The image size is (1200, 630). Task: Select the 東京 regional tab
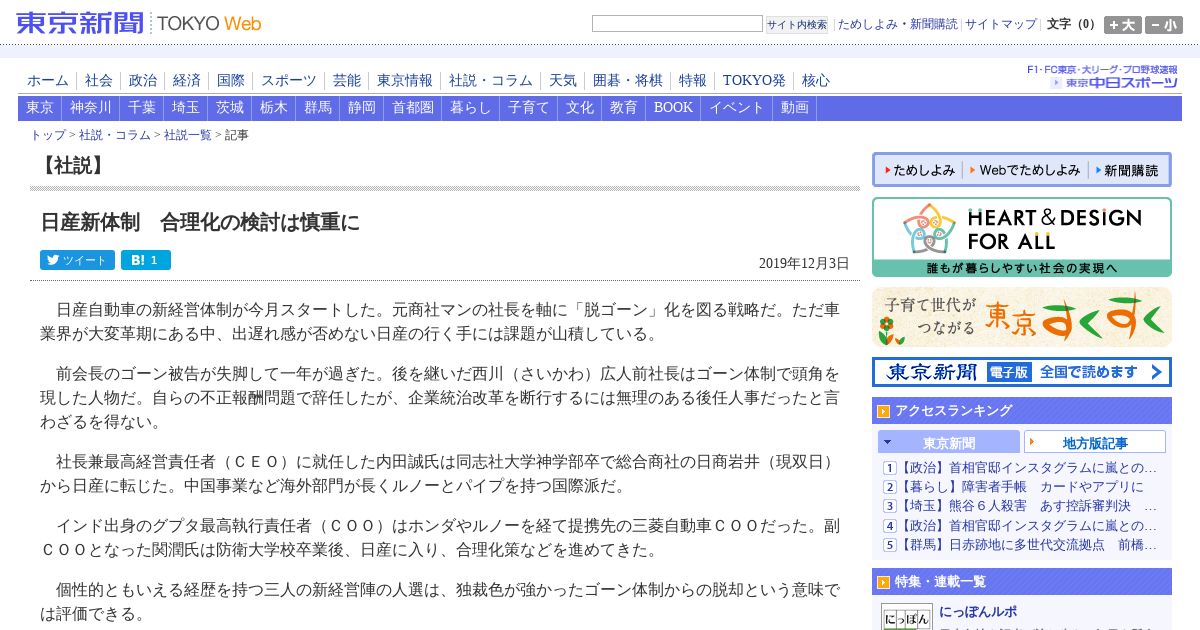[40, 108]
